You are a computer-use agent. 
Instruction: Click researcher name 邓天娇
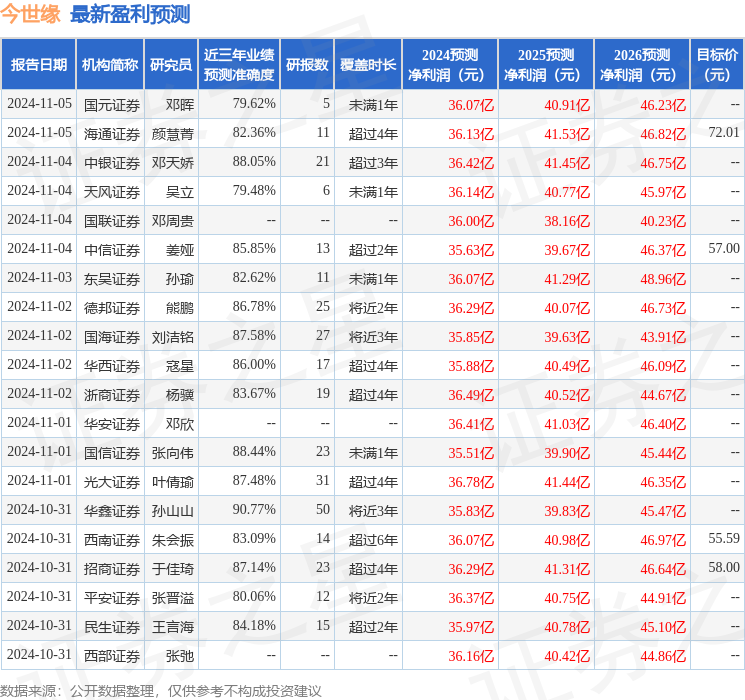tap(173, 163)
